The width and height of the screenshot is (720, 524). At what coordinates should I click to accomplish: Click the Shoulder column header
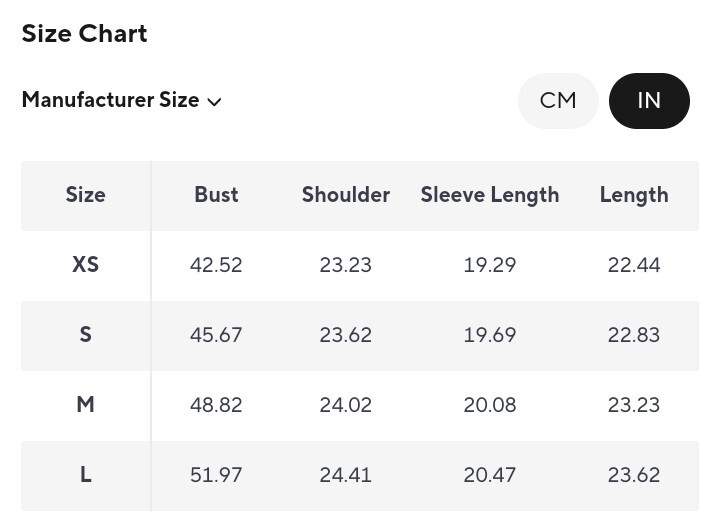[346, 195]
